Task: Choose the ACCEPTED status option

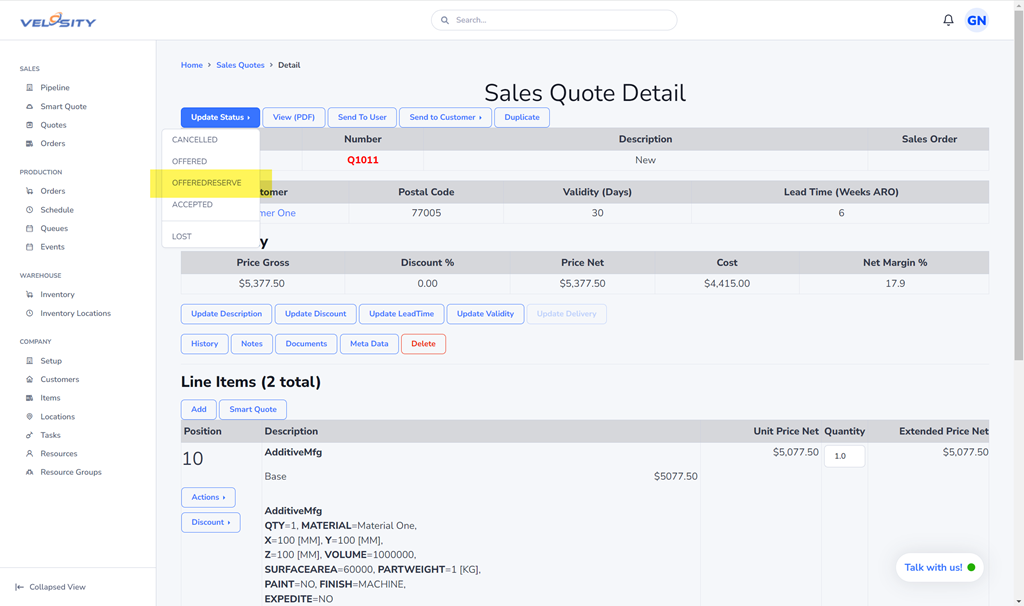Action: click(192, 205)
